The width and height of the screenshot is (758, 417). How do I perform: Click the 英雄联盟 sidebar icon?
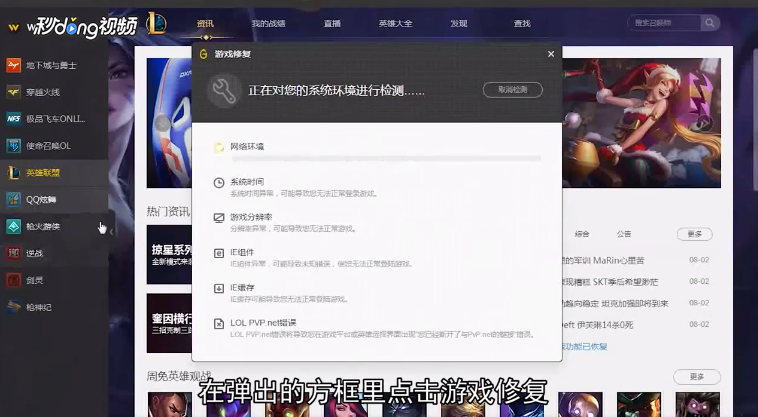14,173
